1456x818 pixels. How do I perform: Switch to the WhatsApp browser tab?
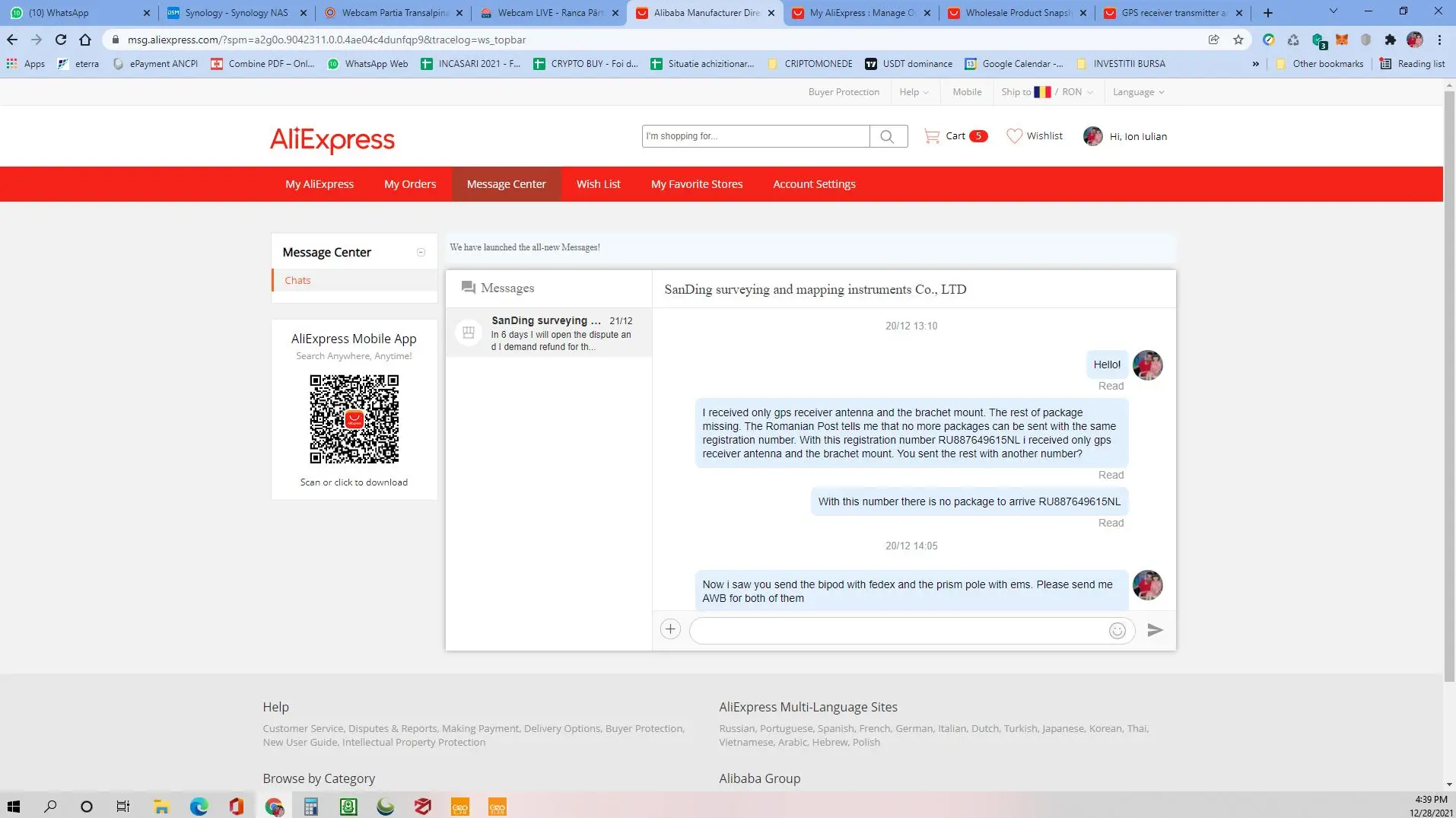78,13
